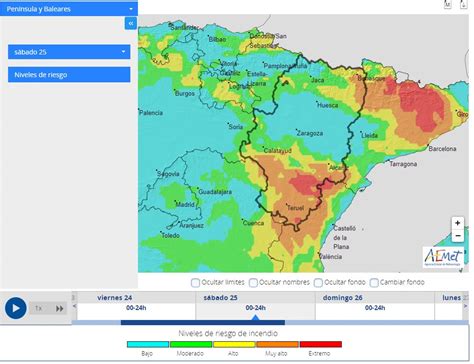This screenshot has width=474, height=364.
Task: Click 00-24h slot under domingo 26
Action: tap(375, 308)
